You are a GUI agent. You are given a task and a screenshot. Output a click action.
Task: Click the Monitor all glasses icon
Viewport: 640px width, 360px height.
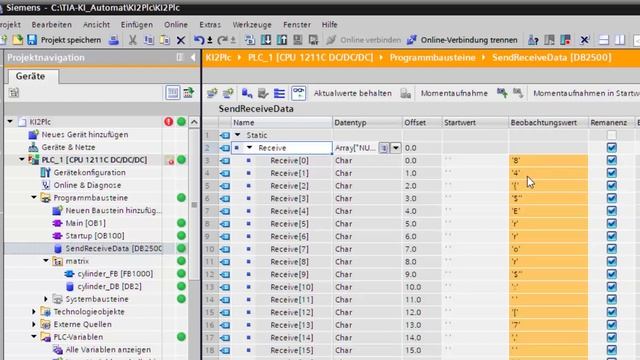tap(298, 93)
